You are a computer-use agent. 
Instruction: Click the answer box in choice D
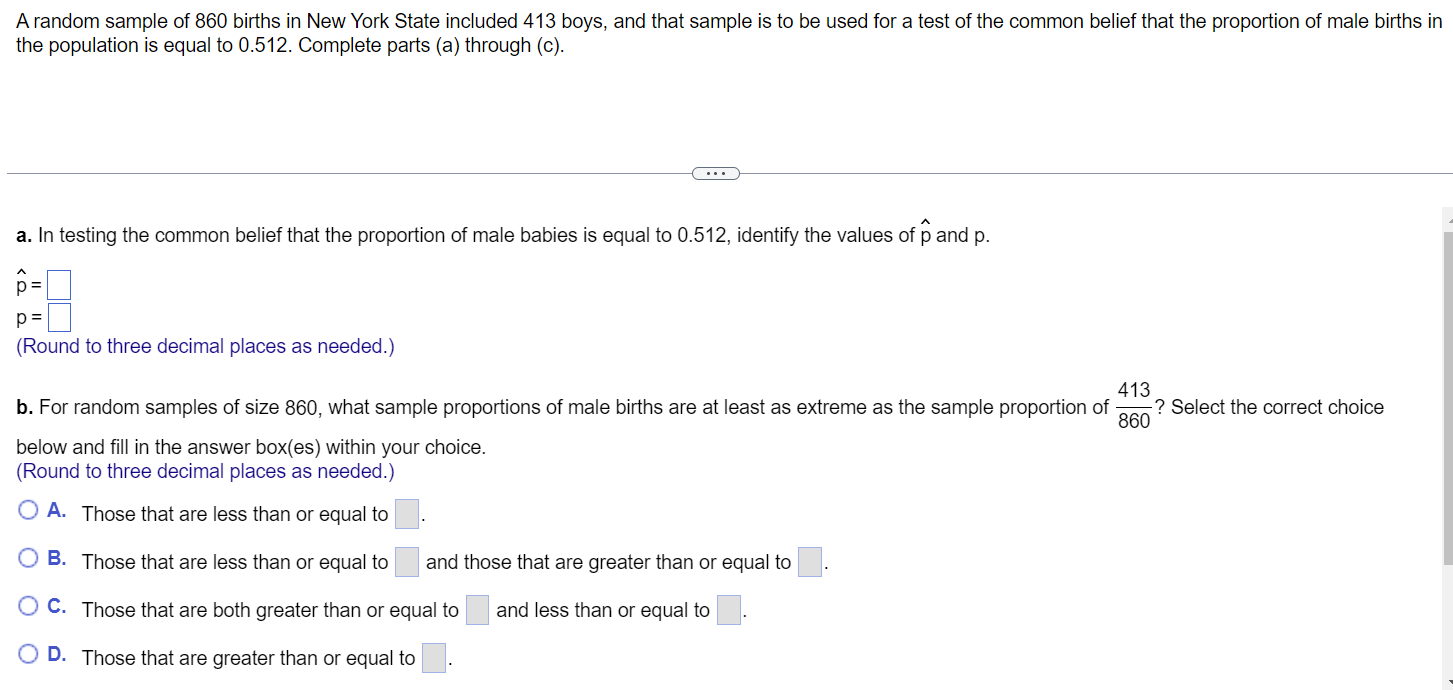[432, 657]
